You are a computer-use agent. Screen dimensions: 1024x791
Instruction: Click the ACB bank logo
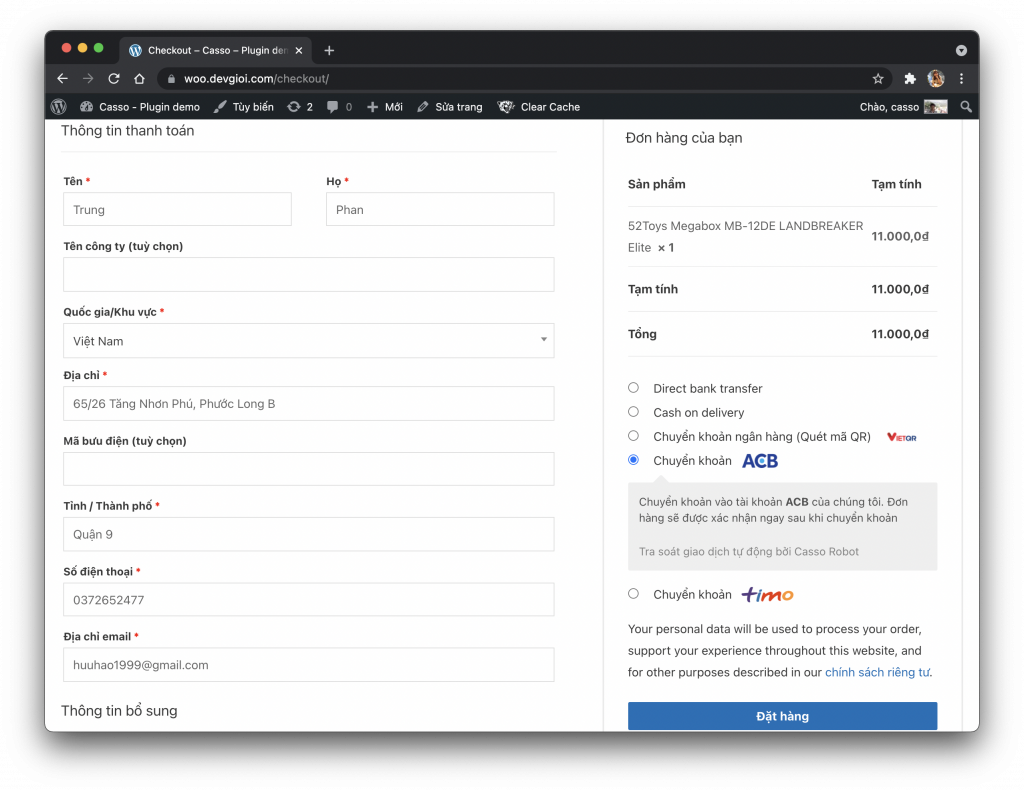[760, 461]
